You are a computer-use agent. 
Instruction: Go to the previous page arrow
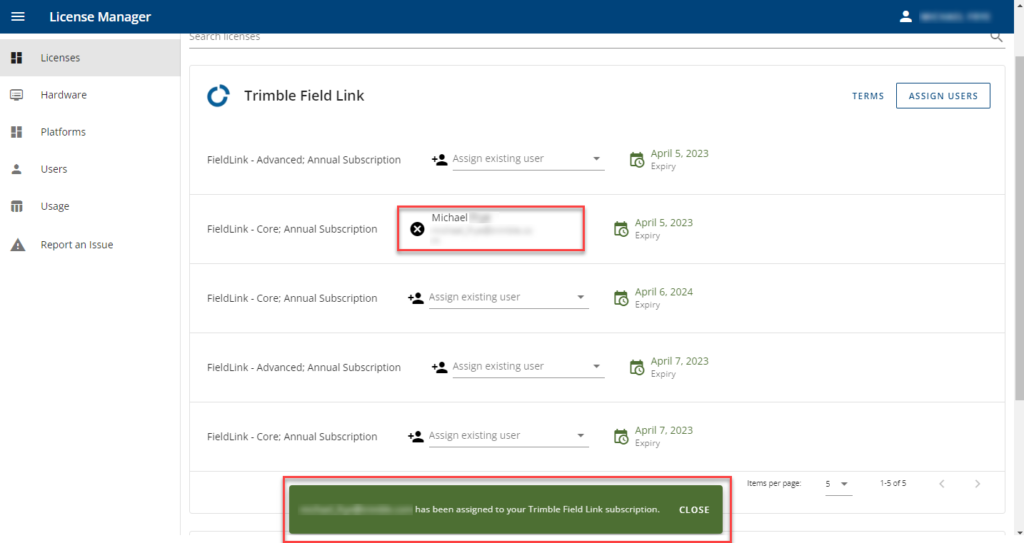click(x=942, y=484)
